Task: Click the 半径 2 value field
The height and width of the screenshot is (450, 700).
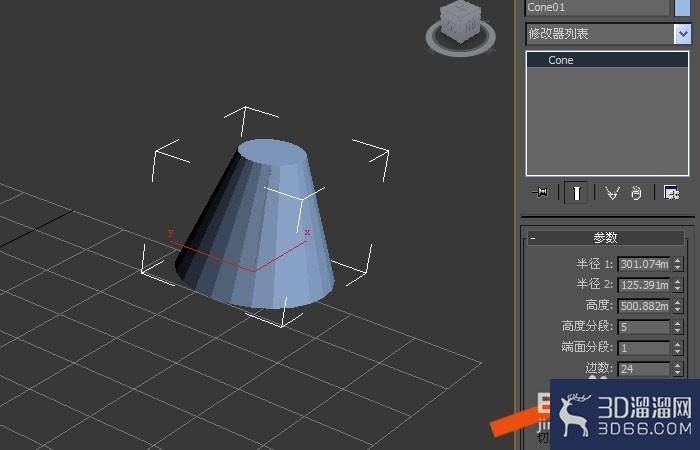Action: 644,285
